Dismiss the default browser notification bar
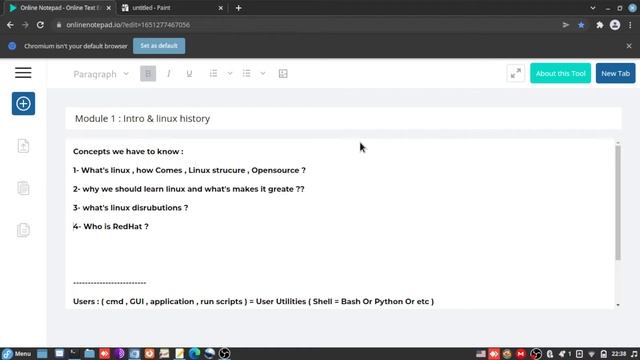The width and height of the screenshot is (640, 360). pos(629,46)
